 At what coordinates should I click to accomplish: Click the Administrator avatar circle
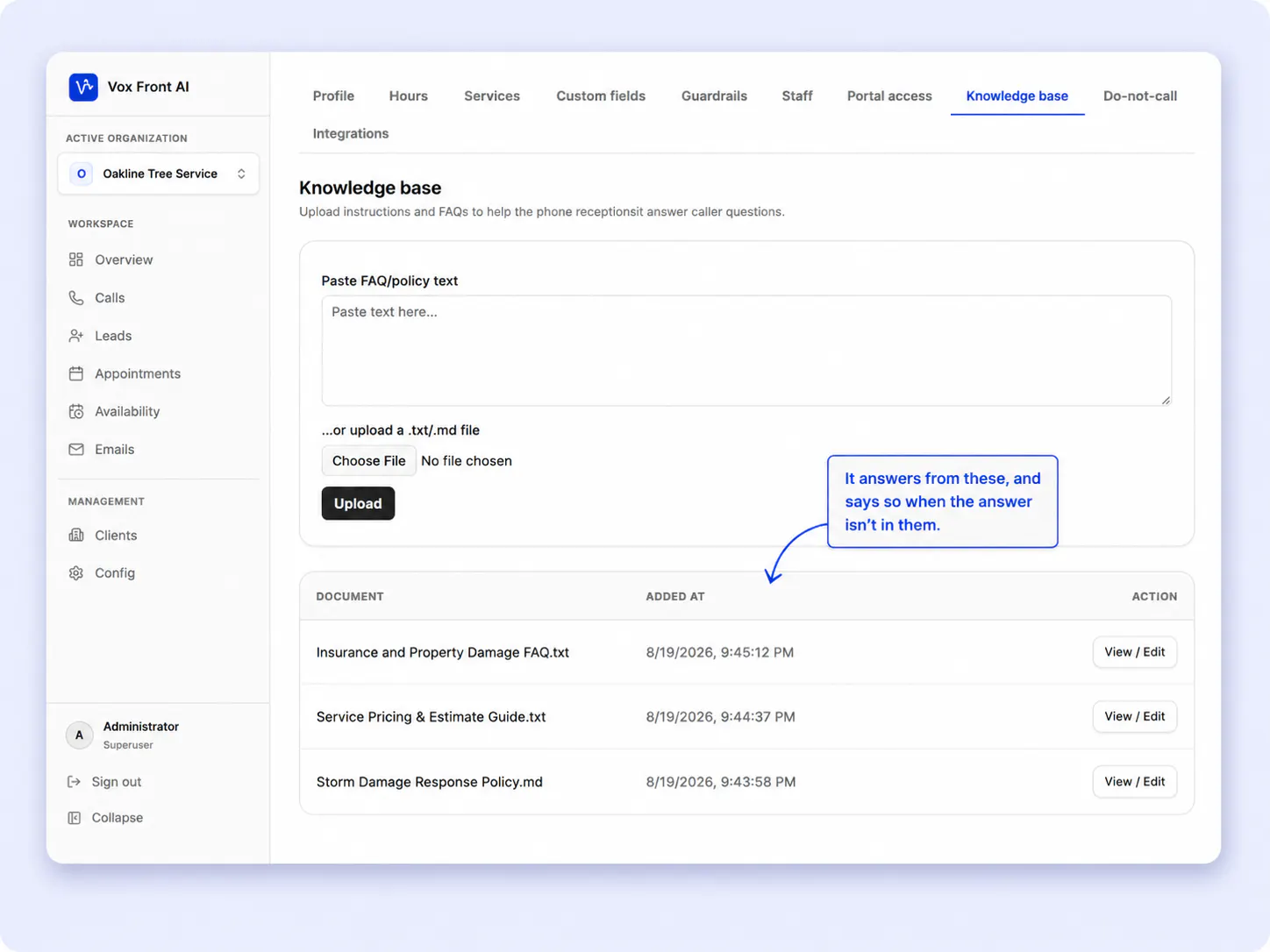(x=80, y=735)
